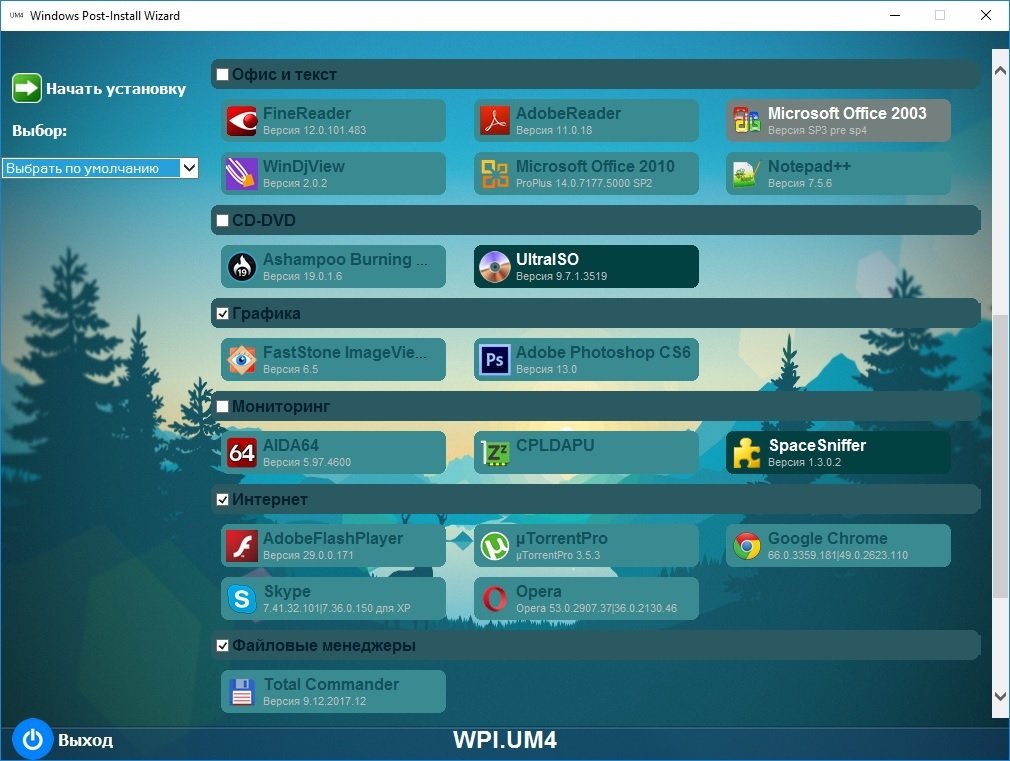Image resolution: width=1010 pixels, height=761 pixels.
Task: Click the CPLDAPU chip icon
Action: pyautogui.click(x=495, y=453)
